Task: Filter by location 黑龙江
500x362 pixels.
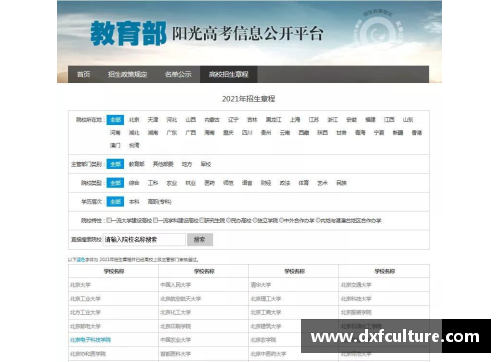Action: [273, 120]
